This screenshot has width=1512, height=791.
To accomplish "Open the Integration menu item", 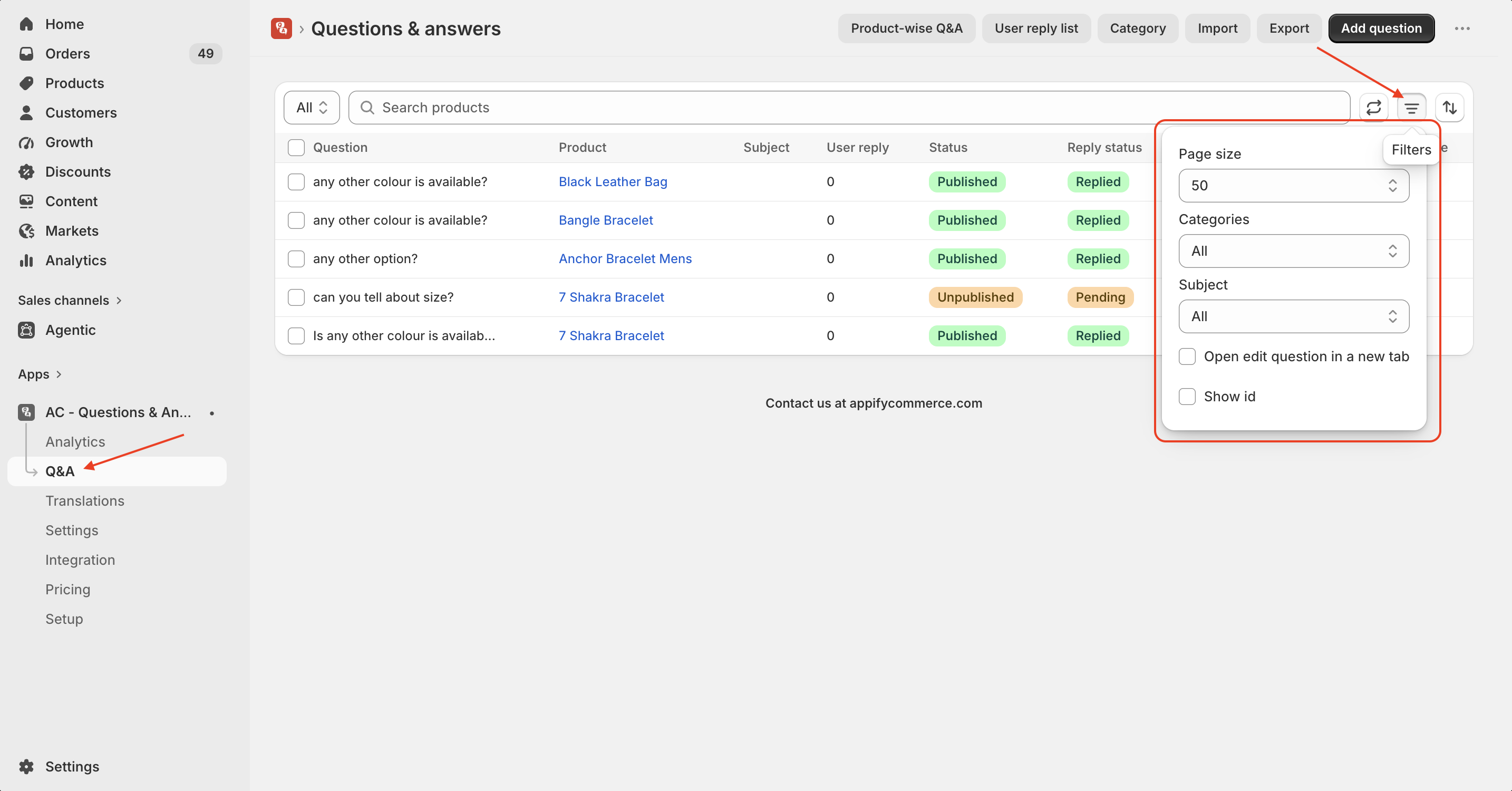I will pyautogui.click(x=81, y=560).
